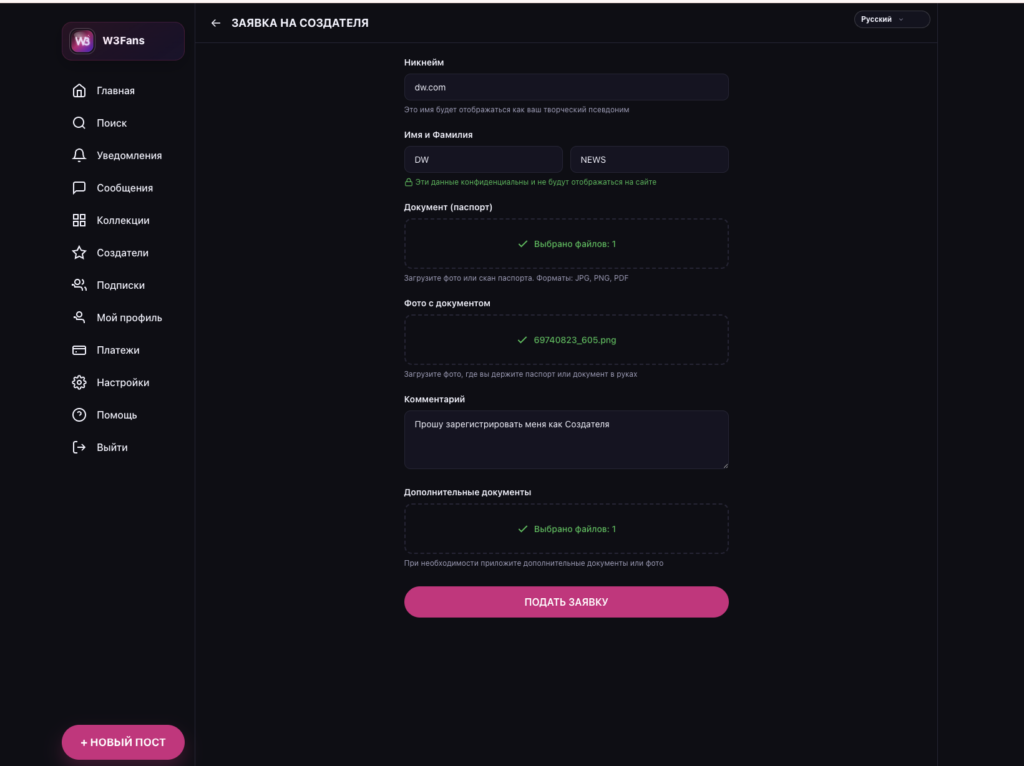Viewport: 1024px width, 766px height.
Task: Open the Мой профиль menu item
Action: 117,318
